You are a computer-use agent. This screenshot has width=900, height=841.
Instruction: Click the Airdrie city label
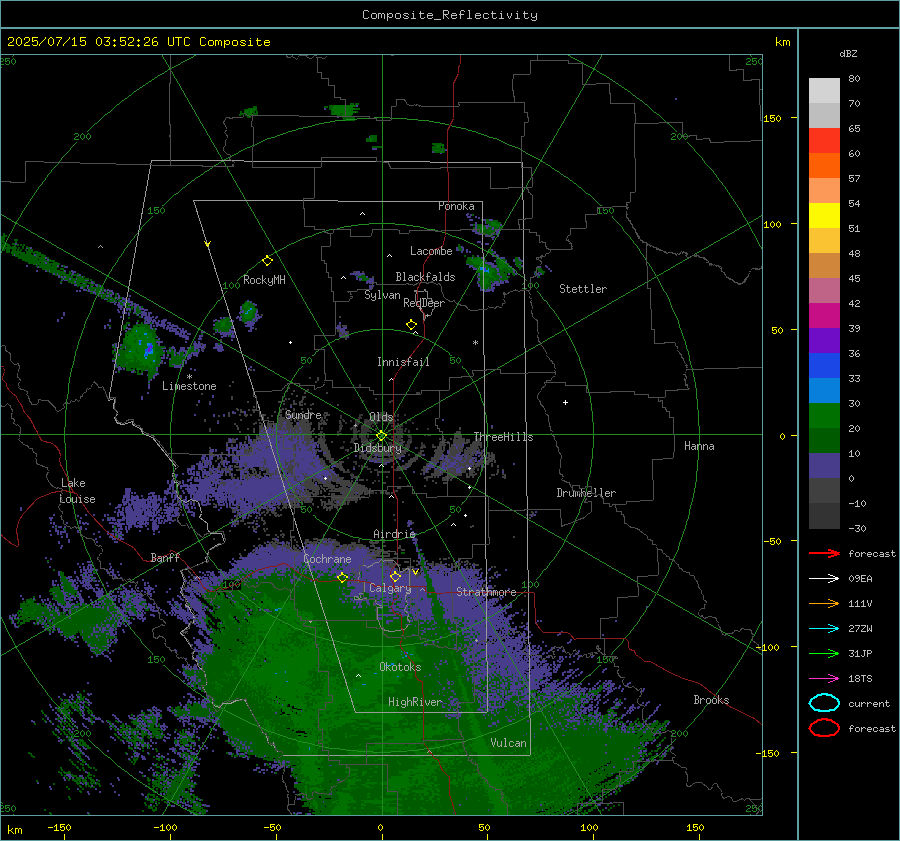(x=394, y=534)
